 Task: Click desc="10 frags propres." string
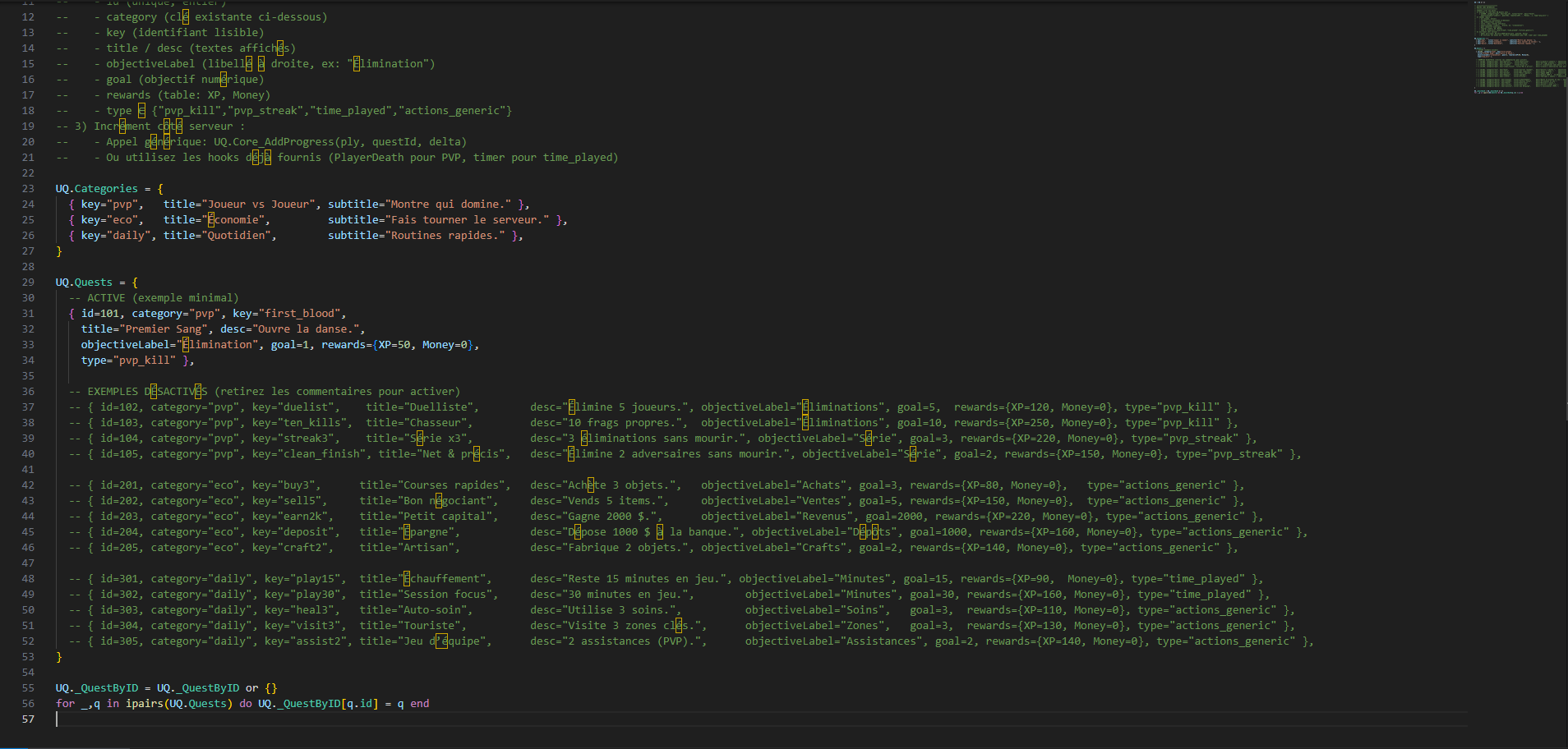click(606, 423)
